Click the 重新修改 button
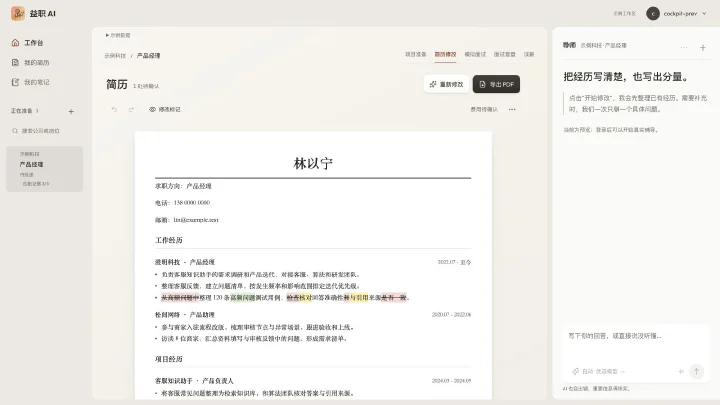 [x=446, y=84]
